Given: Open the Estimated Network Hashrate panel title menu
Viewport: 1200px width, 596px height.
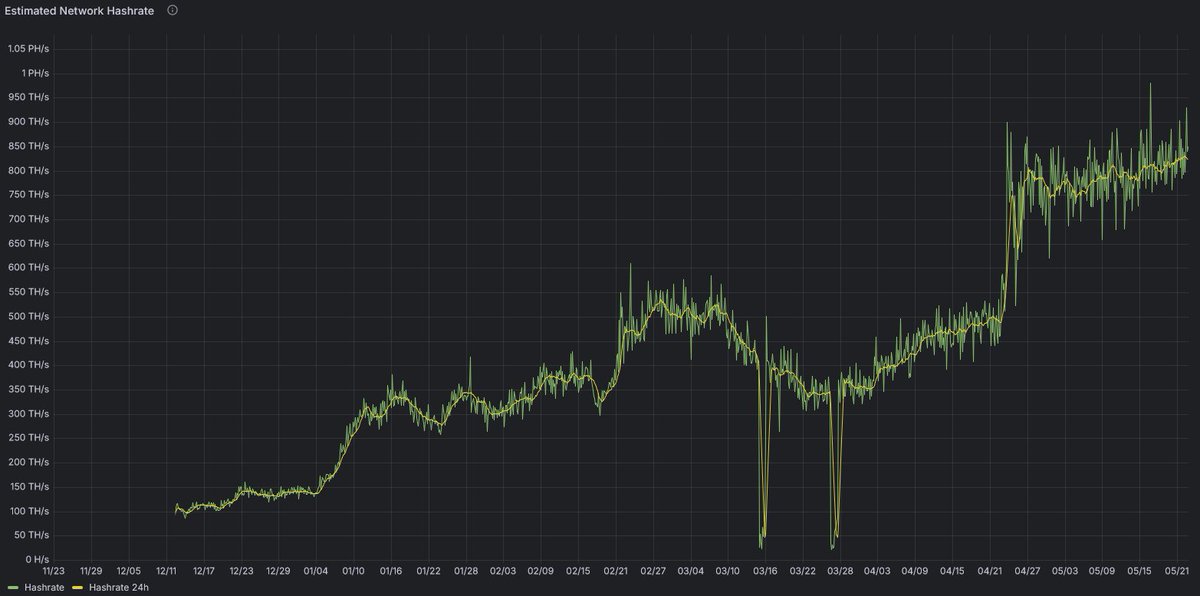Looking at the screenshot, I should pos(80,10).
